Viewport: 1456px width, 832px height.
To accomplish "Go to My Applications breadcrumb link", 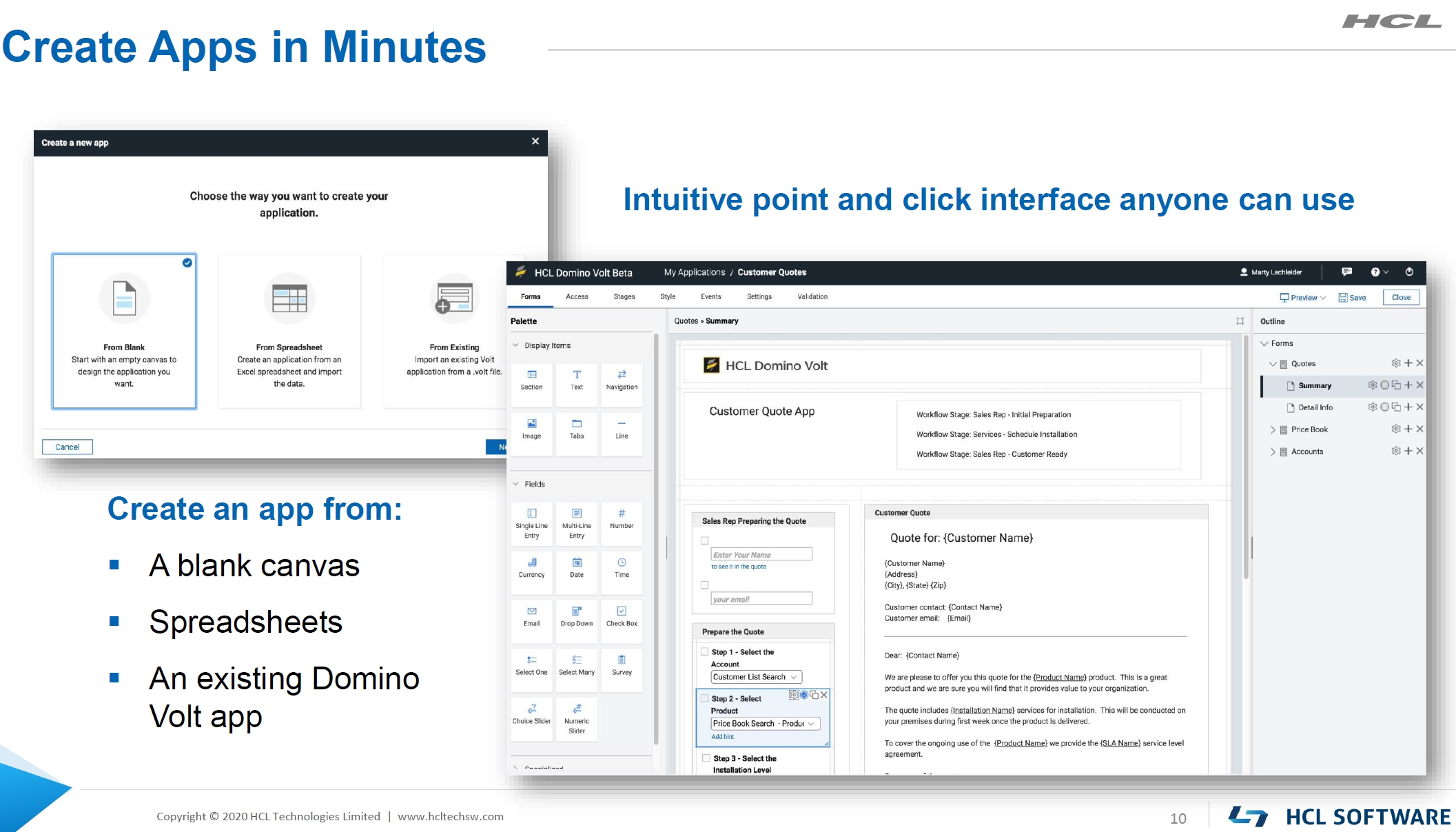I will coord(694,272).
